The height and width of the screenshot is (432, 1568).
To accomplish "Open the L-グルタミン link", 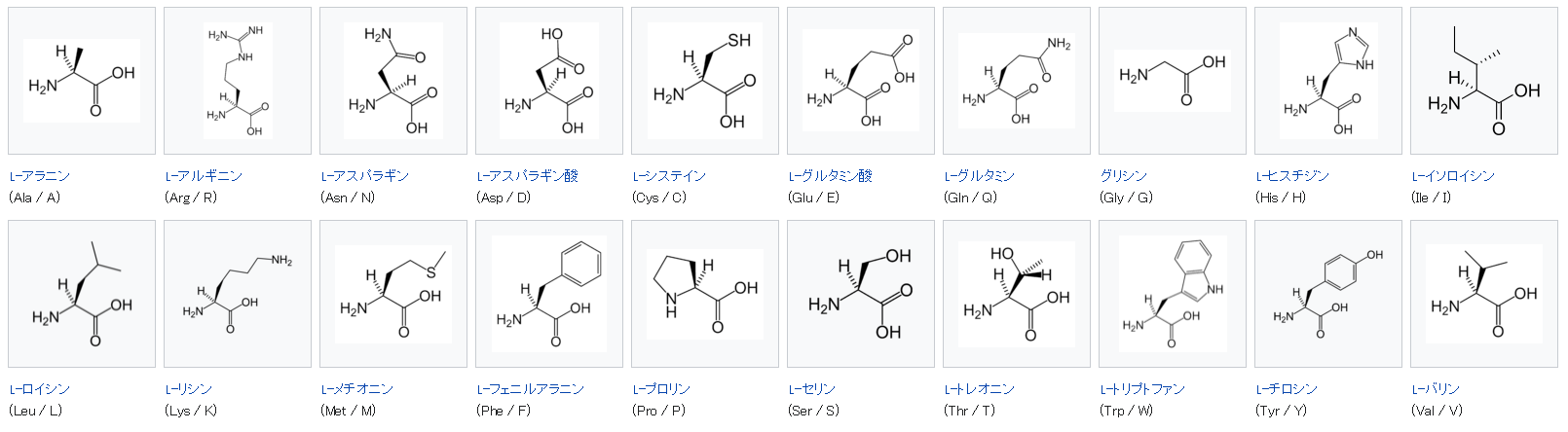I will click(x=979, y=176).
